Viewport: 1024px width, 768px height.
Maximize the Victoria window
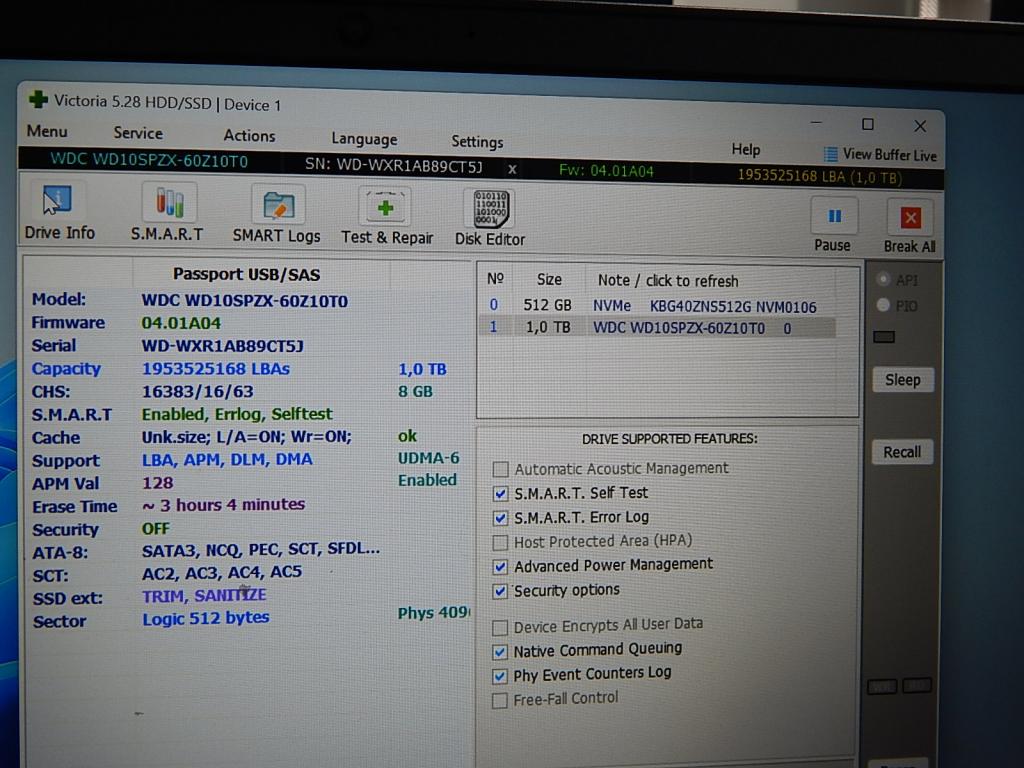click(868, 124)
